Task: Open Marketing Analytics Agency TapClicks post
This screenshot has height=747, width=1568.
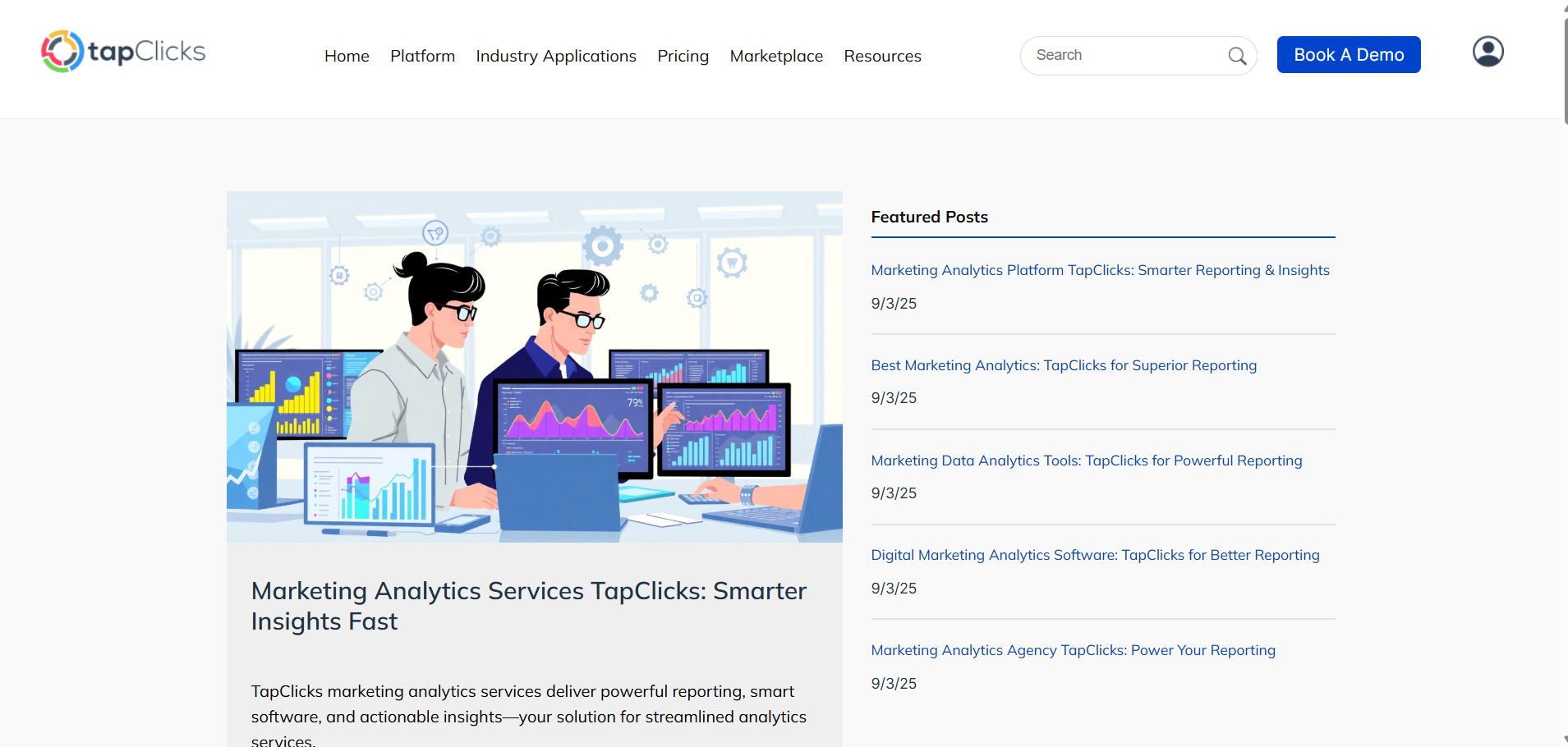Action: [1073, 650]
